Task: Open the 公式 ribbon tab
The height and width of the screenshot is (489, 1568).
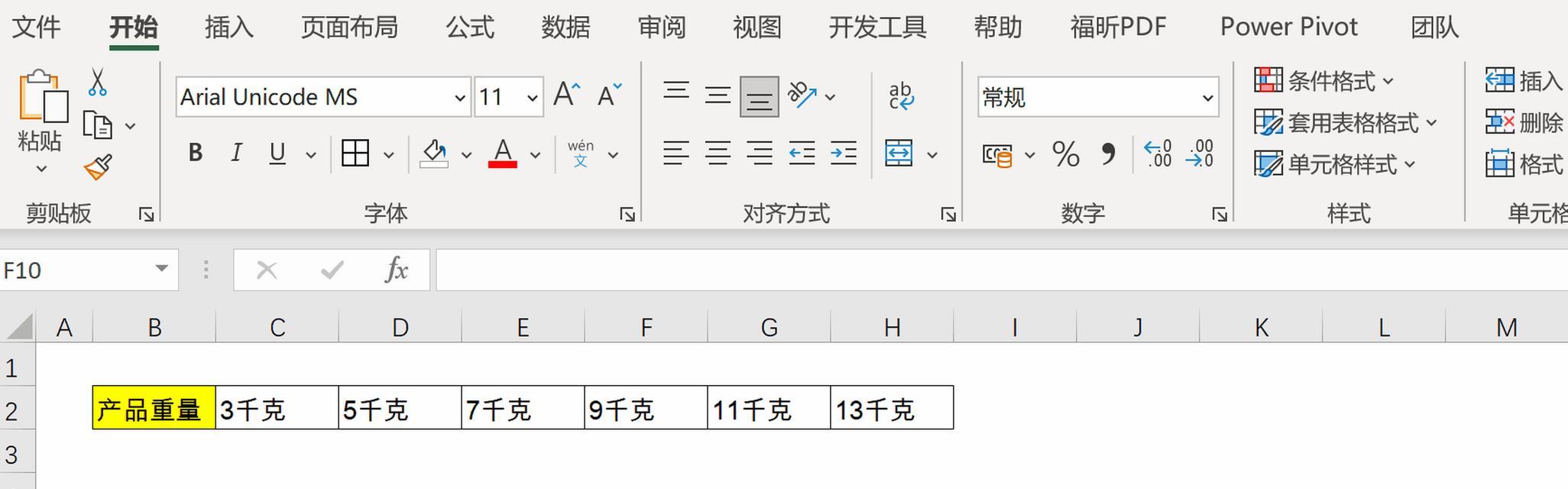Action: (x=470, y=28)
